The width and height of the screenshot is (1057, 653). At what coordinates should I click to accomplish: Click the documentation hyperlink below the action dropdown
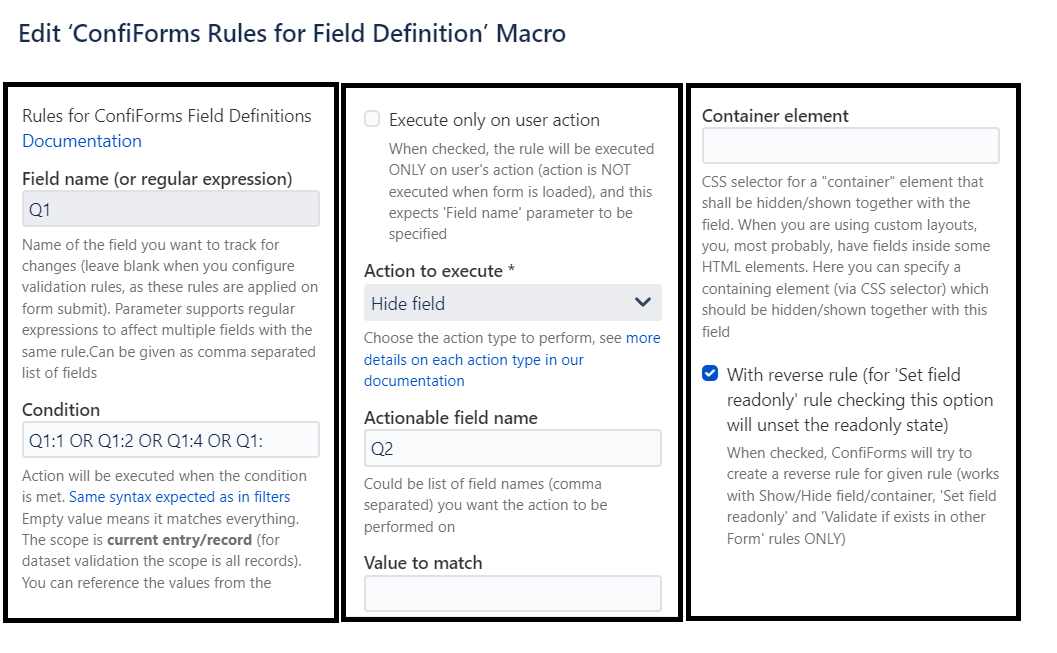tap(414, 380)
